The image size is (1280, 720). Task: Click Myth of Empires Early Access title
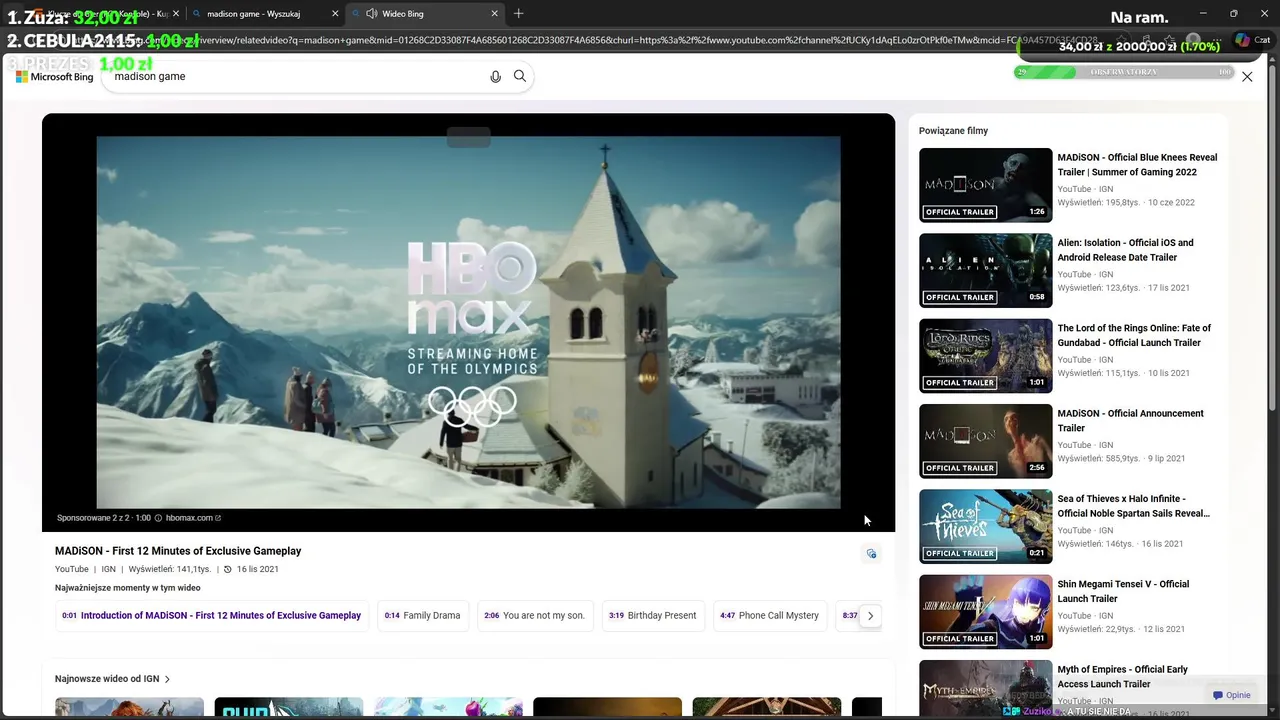[1123, 677]
